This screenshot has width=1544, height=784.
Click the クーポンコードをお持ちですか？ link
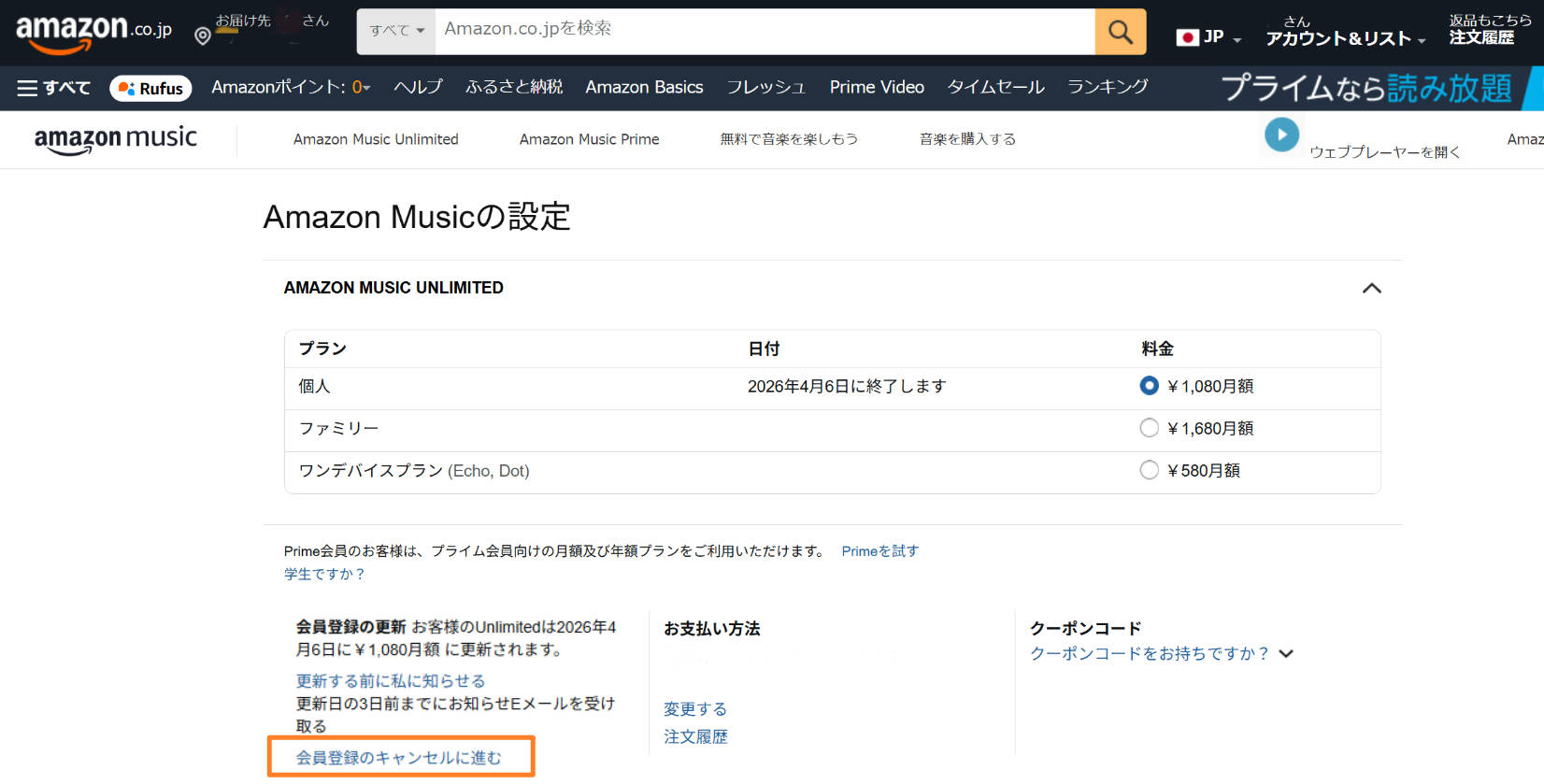coord(1150,654)
